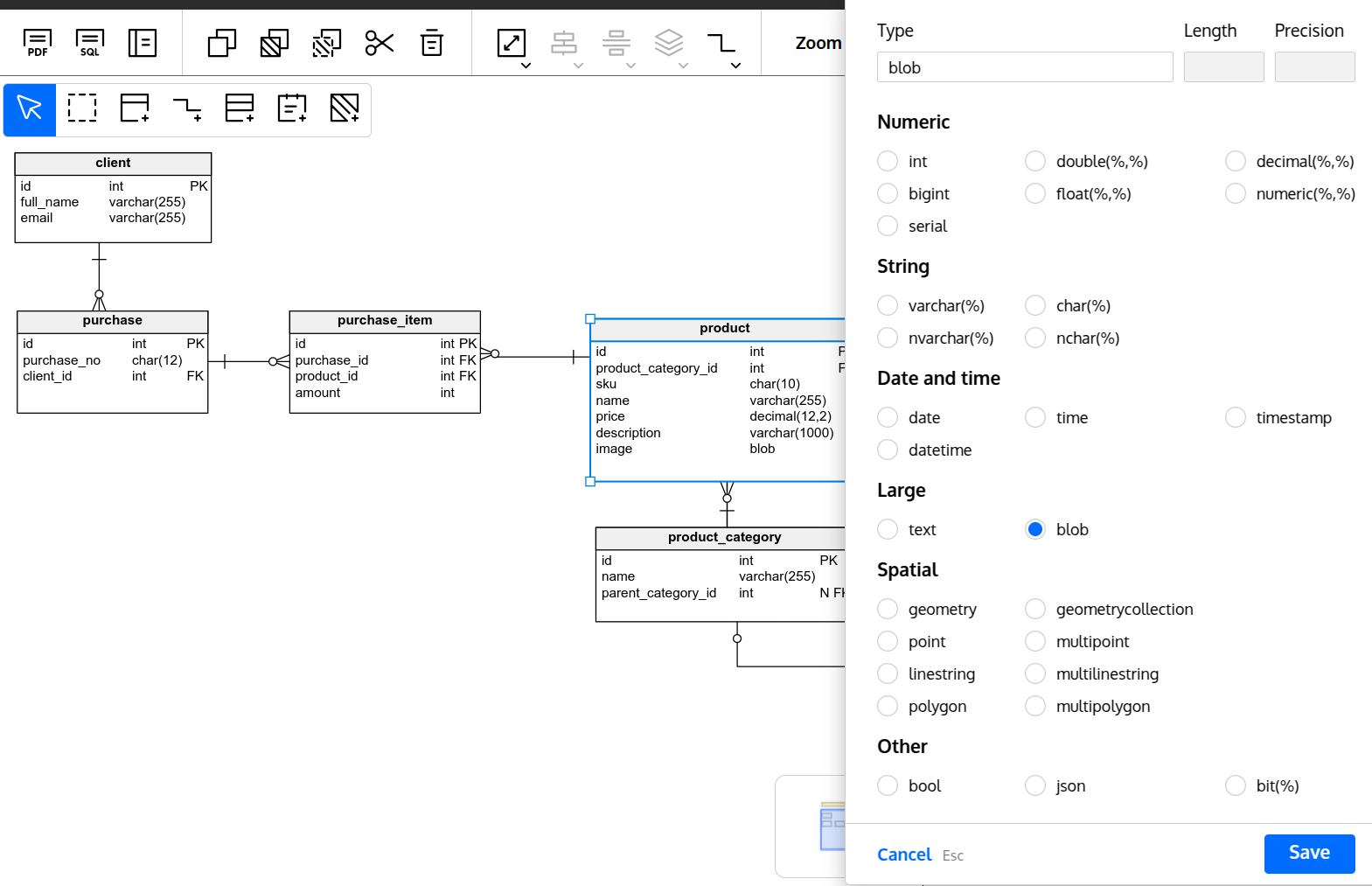Click the resize/fit icon
Screen dimensions: 1372x886
(x=512, y=43)
